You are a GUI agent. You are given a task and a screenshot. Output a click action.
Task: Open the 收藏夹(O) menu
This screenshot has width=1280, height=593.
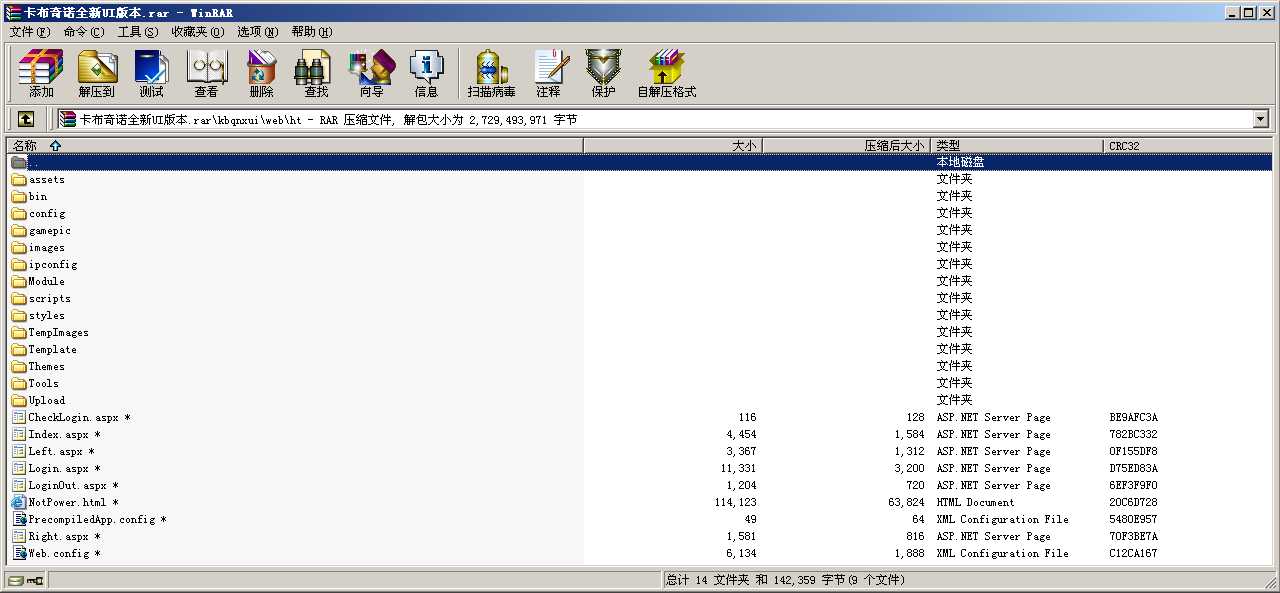point(197,32)
